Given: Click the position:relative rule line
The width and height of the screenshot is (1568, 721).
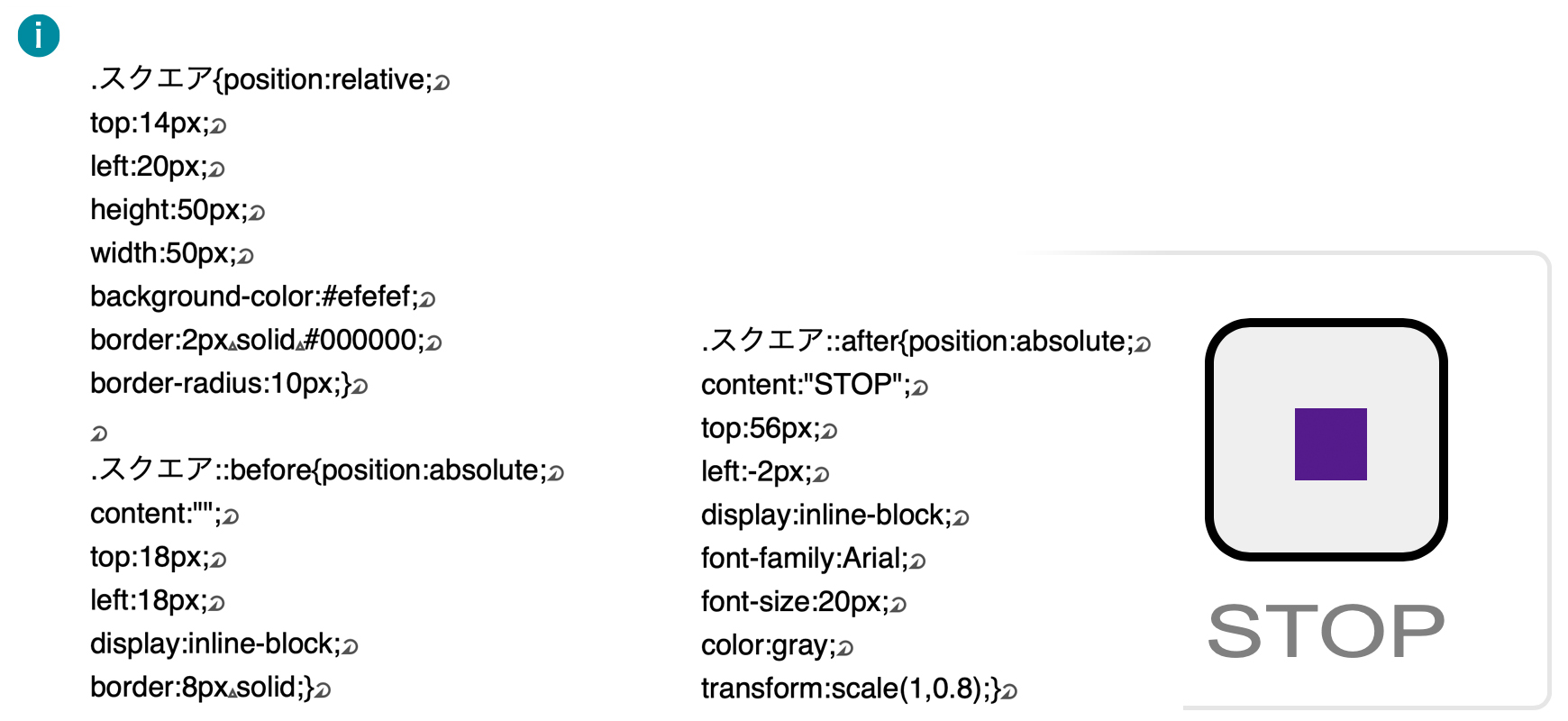Looking at the screenshot, I should 269,79.
